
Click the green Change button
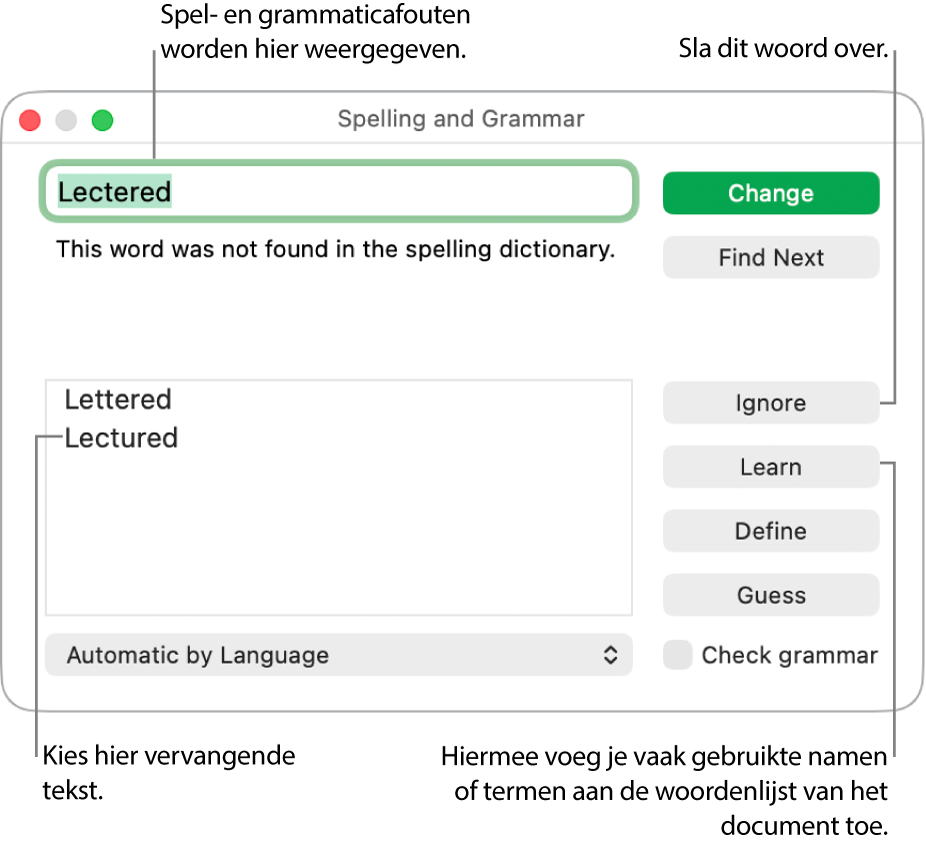[x=770, y=193]
